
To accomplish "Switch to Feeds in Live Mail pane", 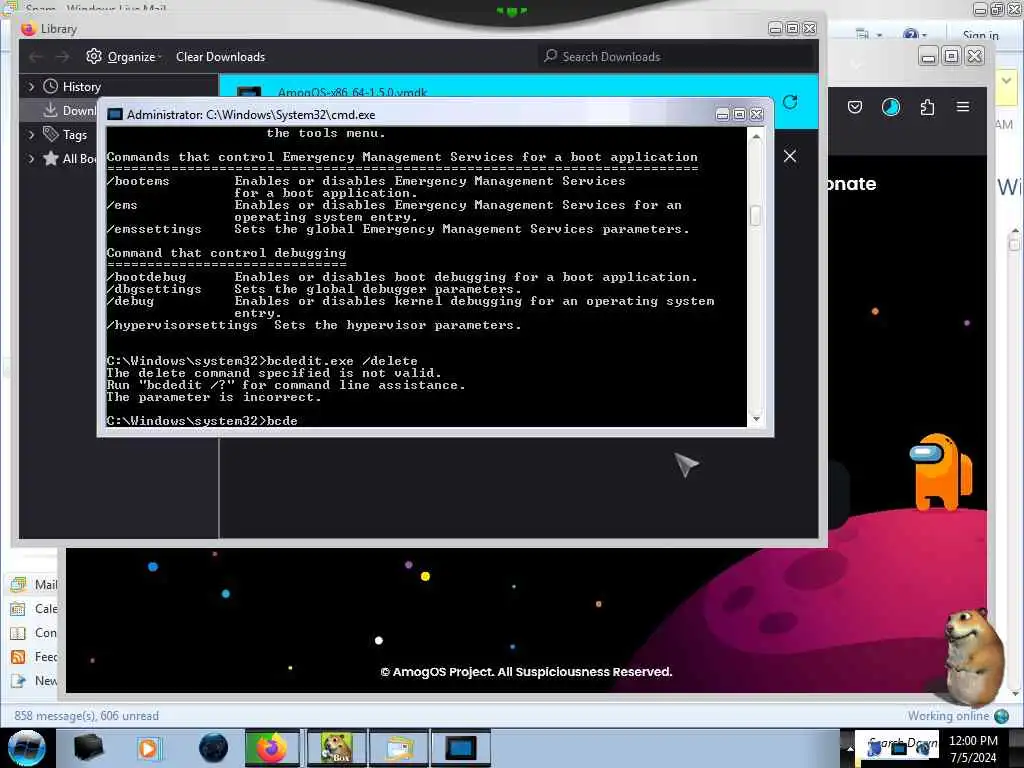I will pyautogui.click(x=35, y=656).
